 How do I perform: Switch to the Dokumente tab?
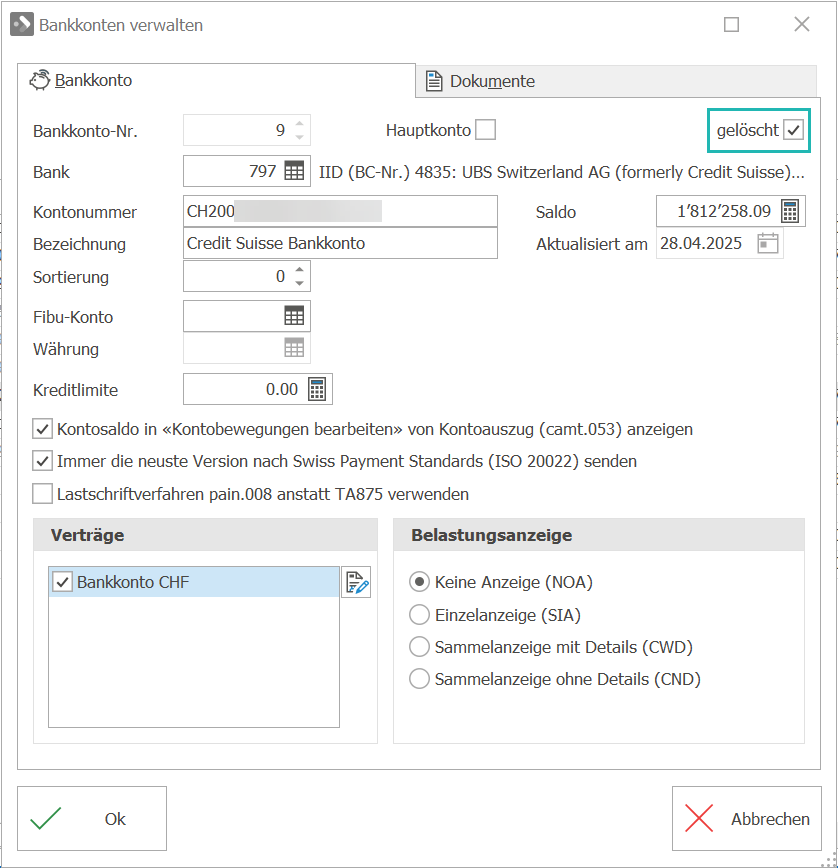[615, 81]
